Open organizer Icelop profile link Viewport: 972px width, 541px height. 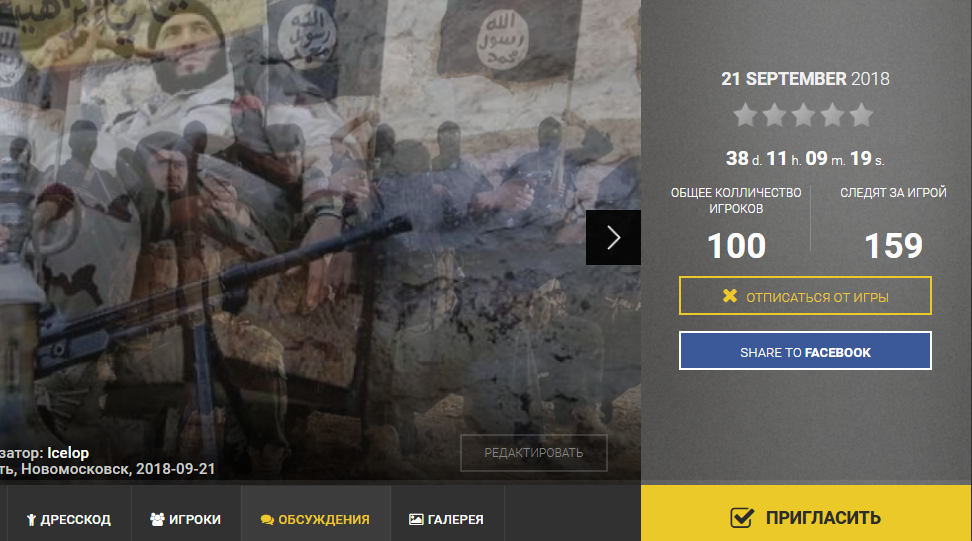68,453
